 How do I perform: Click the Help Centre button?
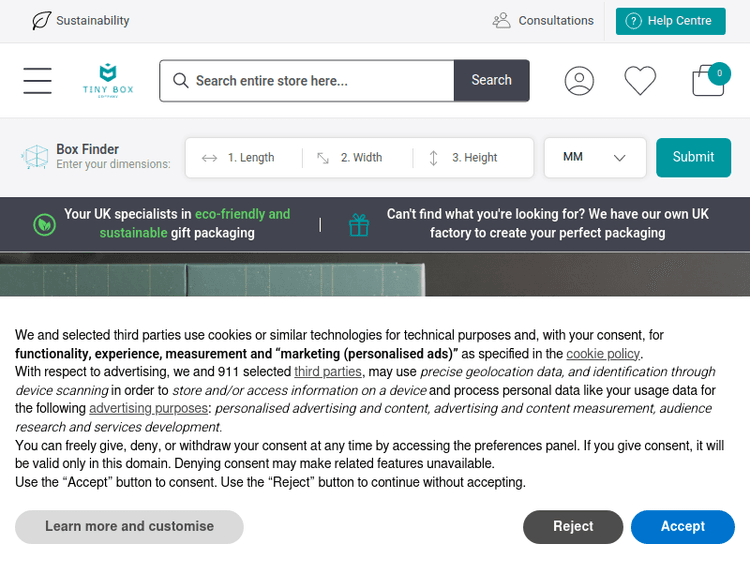tap(670, 21)
